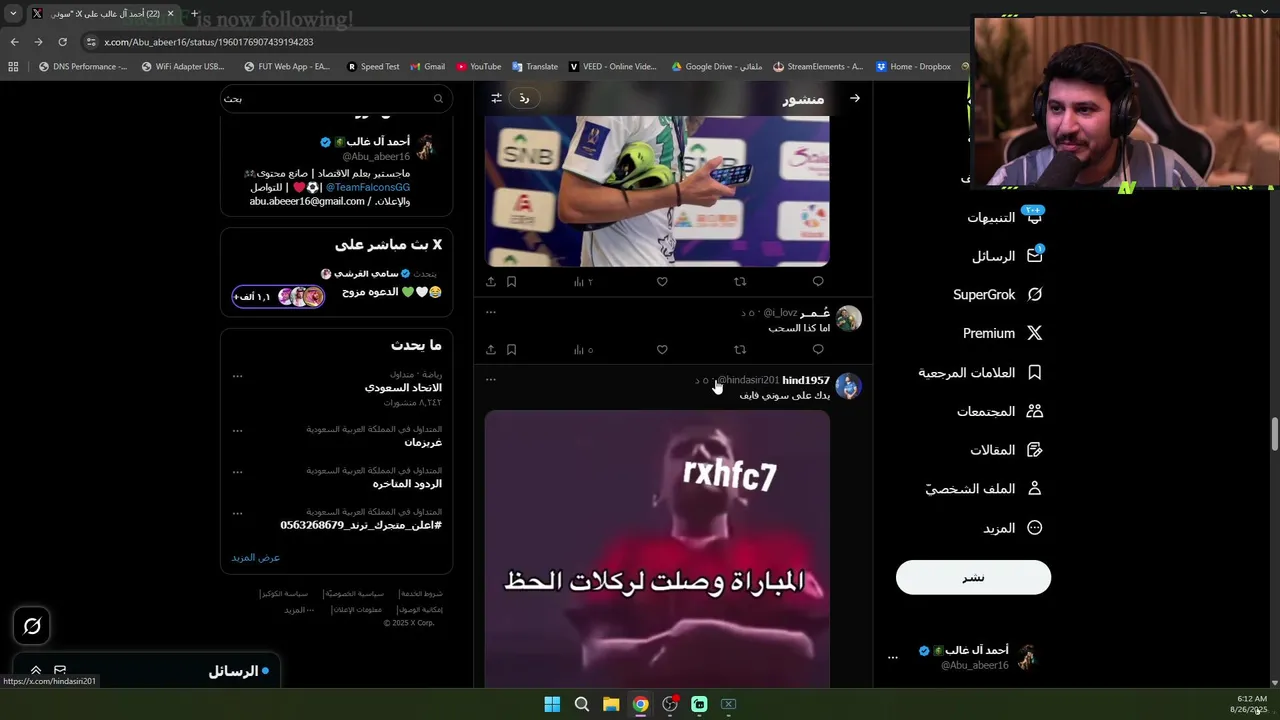This screenshot has width=1280, height=720.
Task: Bookmark the i_lovz comment
Action: tap(511, 350)
